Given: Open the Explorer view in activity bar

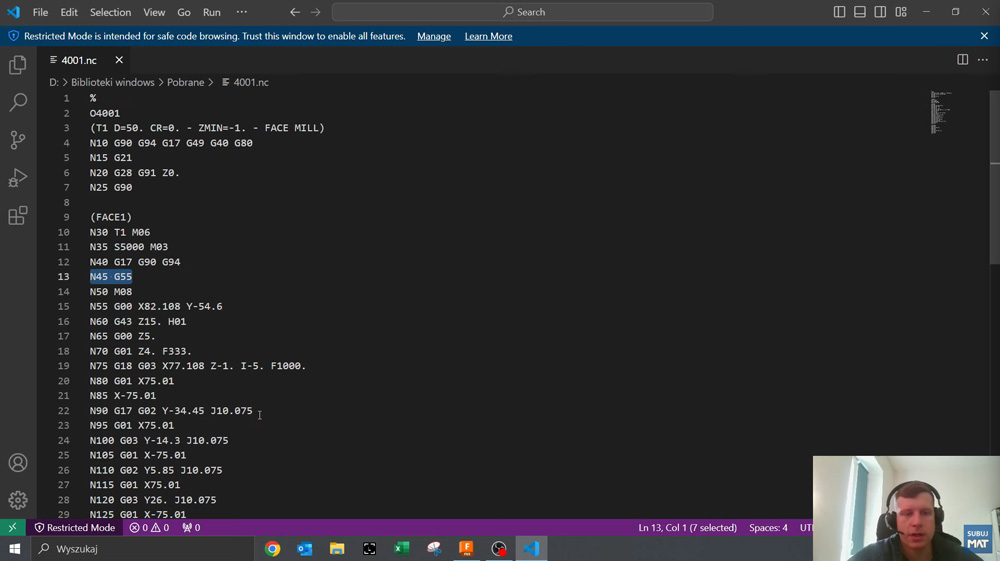Looking at the screenshot, I should 18,65.
